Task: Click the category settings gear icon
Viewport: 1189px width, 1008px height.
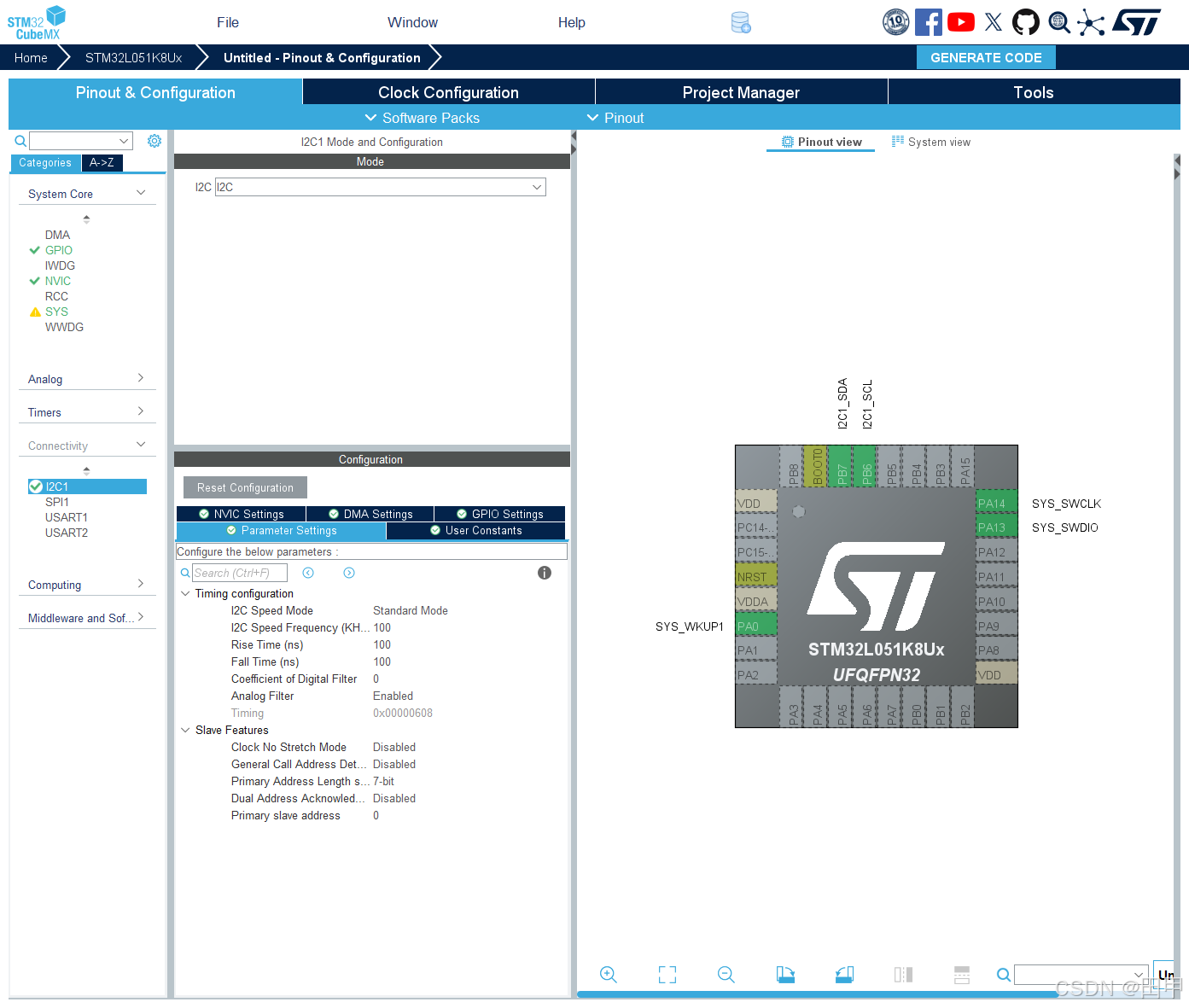Action: tap(154, 141)
